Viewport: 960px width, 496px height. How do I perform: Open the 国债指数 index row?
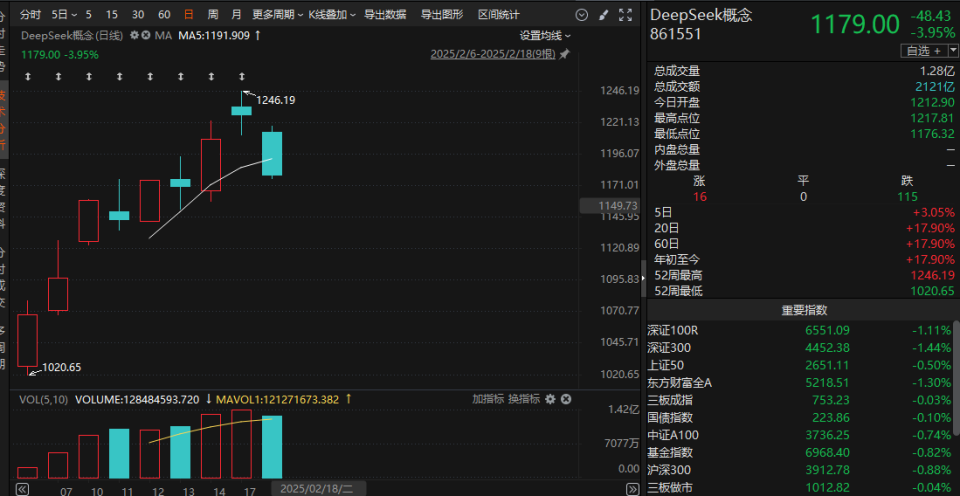[800, 418]
